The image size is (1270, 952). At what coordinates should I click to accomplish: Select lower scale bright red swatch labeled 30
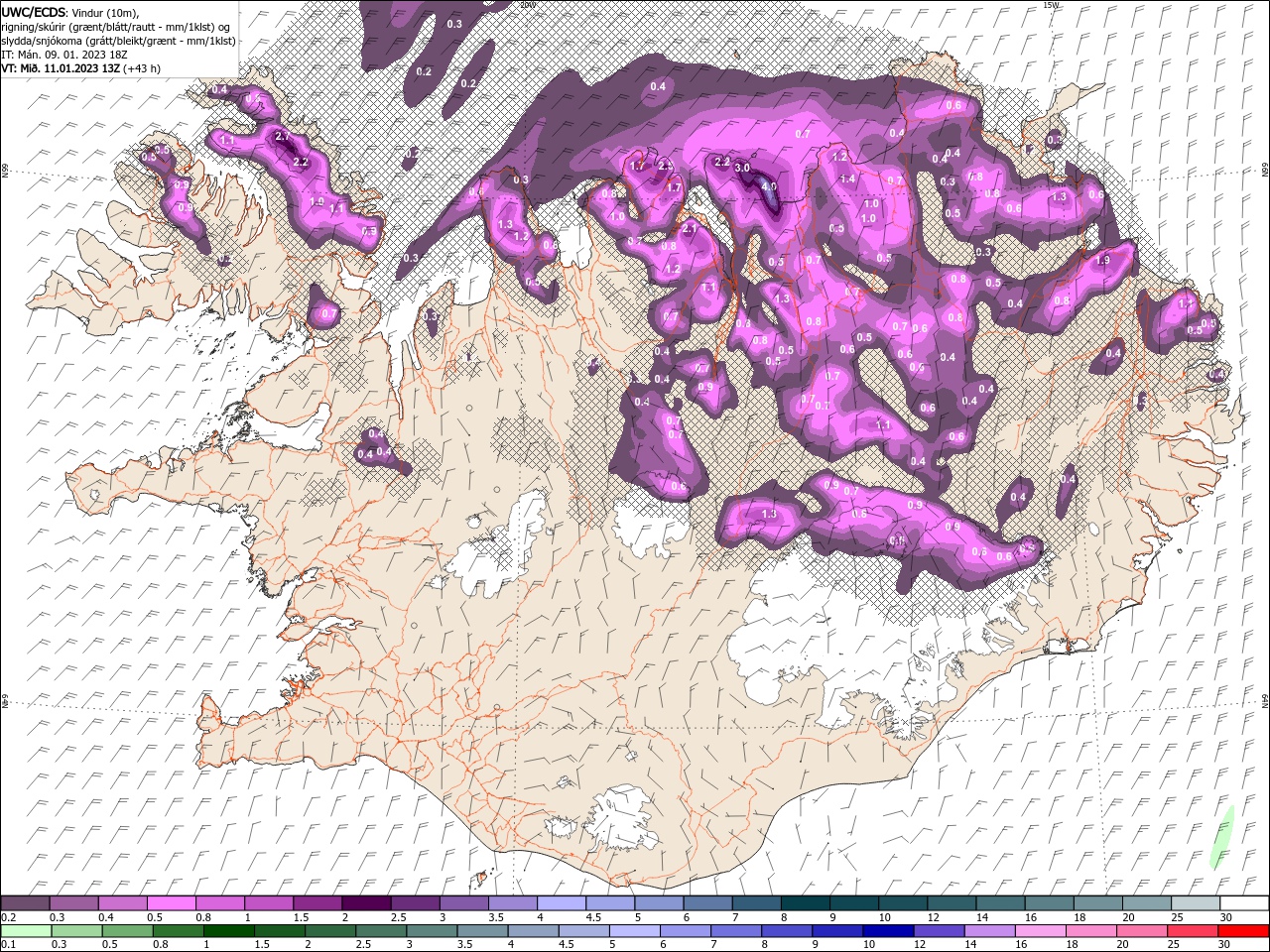[1243, 931]
